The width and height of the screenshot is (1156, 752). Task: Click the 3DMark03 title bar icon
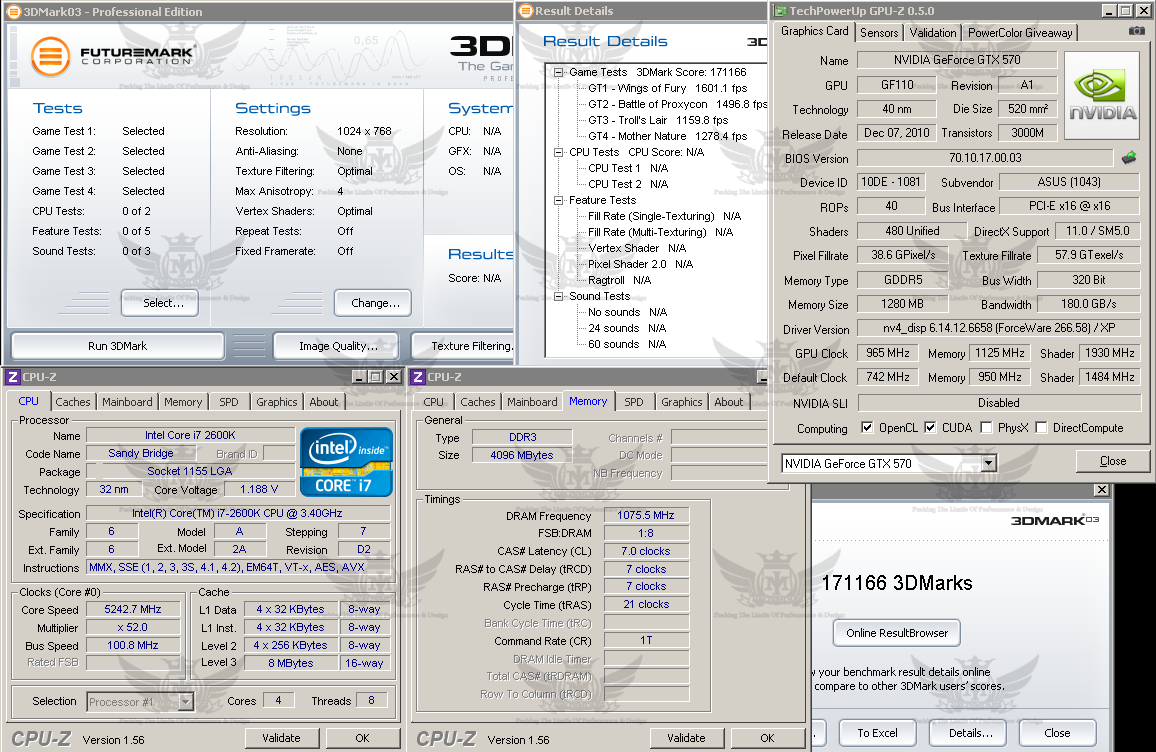click(13, 11)
